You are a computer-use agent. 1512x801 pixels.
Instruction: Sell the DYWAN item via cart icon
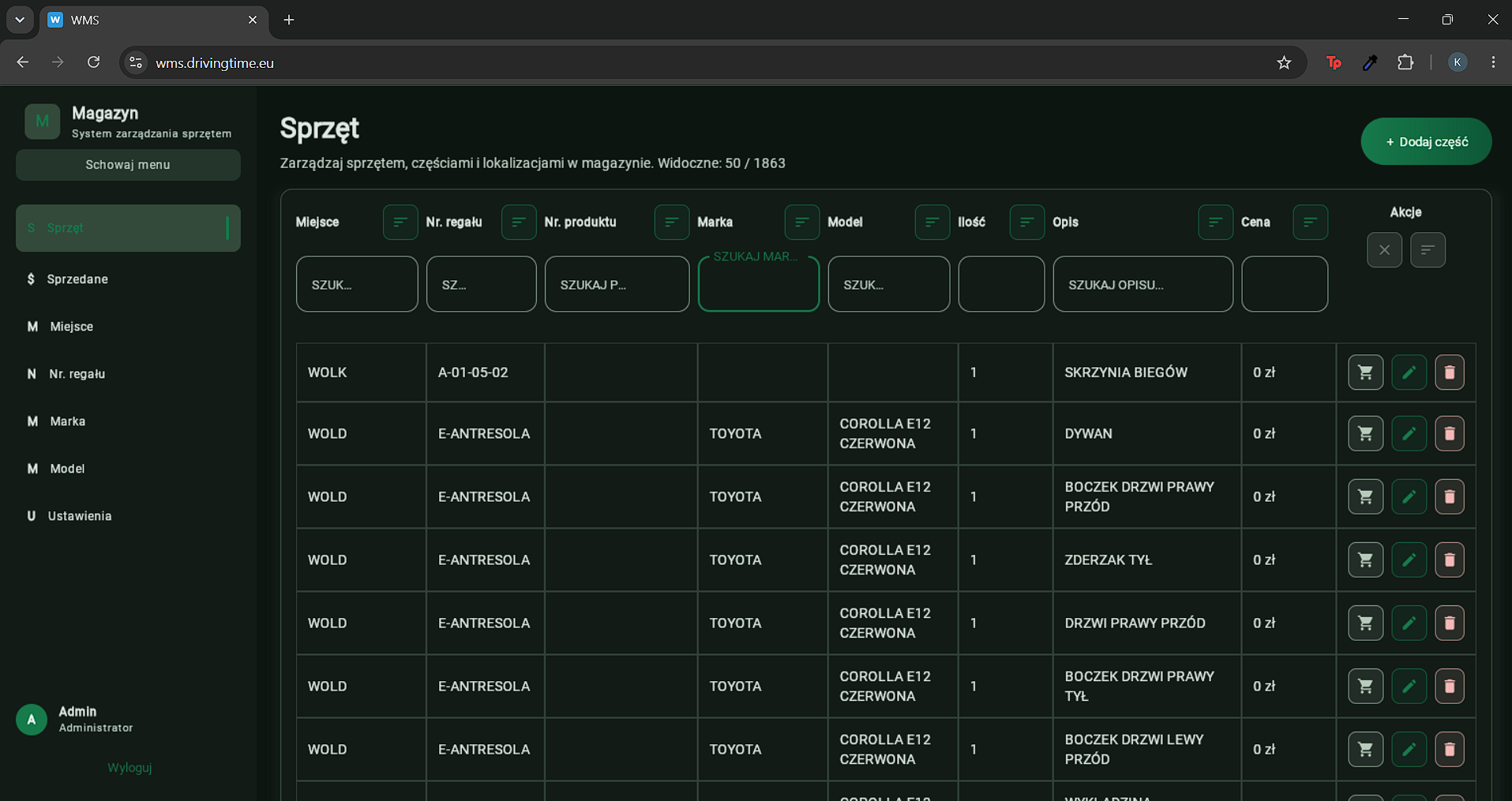coord(1365,433)
